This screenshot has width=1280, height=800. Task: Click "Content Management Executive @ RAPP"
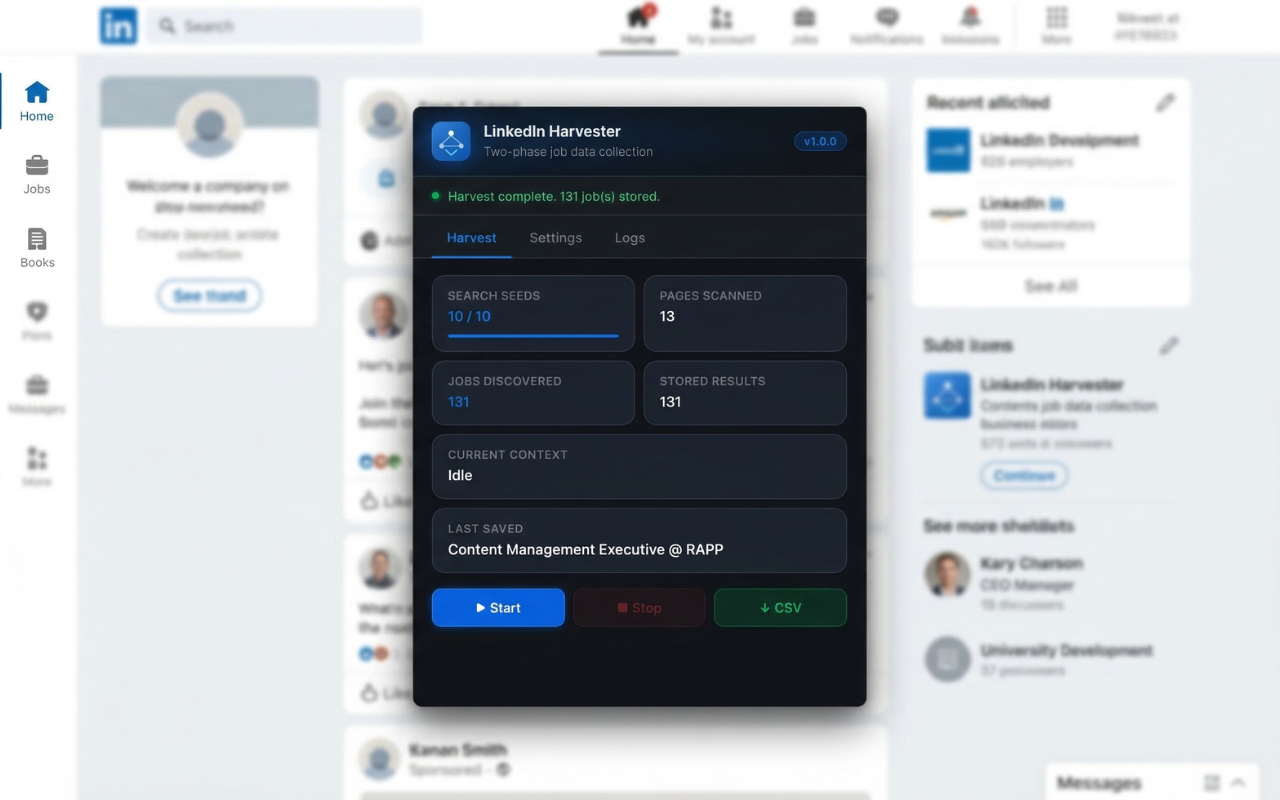point(586,549)
